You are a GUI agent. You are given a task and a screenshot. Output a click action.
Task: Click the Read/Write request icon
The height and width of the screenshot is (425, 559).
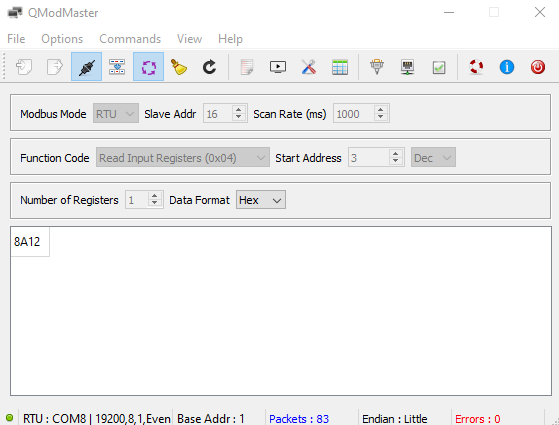[117, 67]
